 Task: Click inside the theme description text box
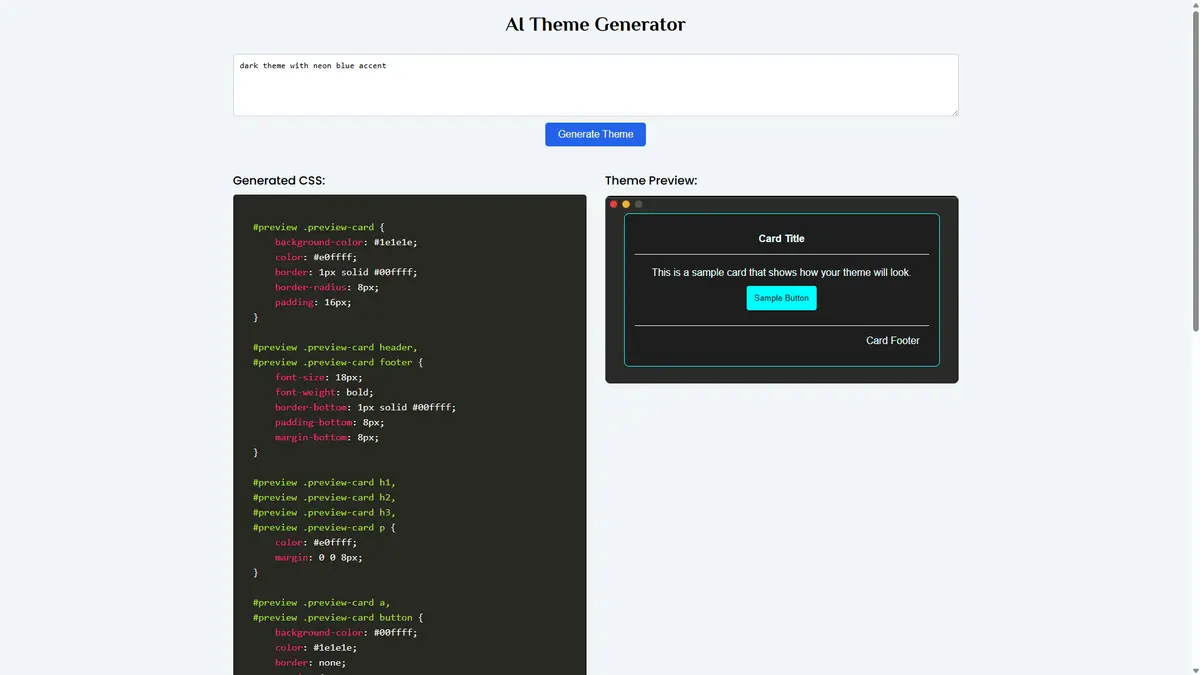595,84
